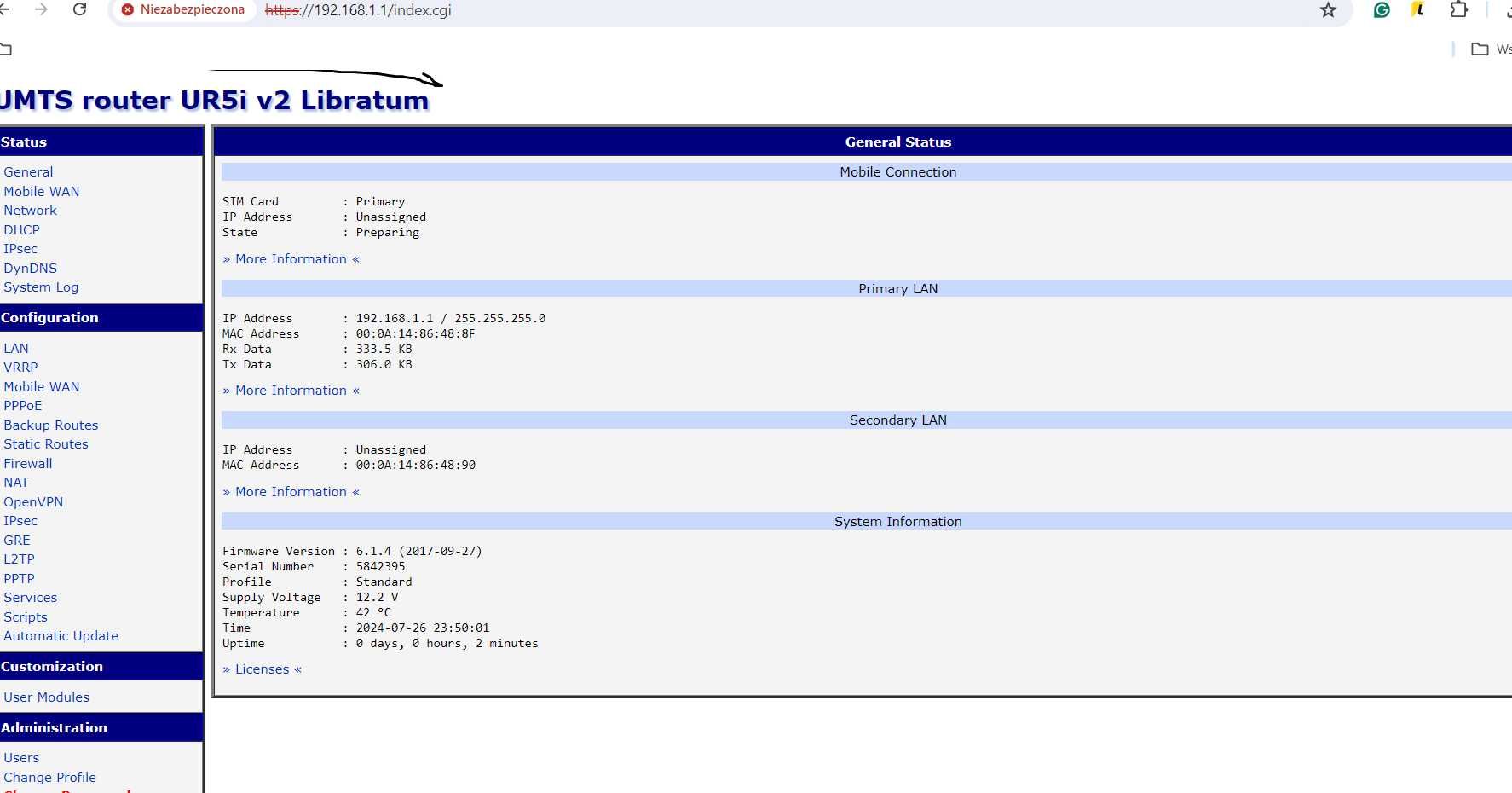Open IPsec under Configuration section
This screenshot has height=793, width=1512.
click(x=20, y=521)
